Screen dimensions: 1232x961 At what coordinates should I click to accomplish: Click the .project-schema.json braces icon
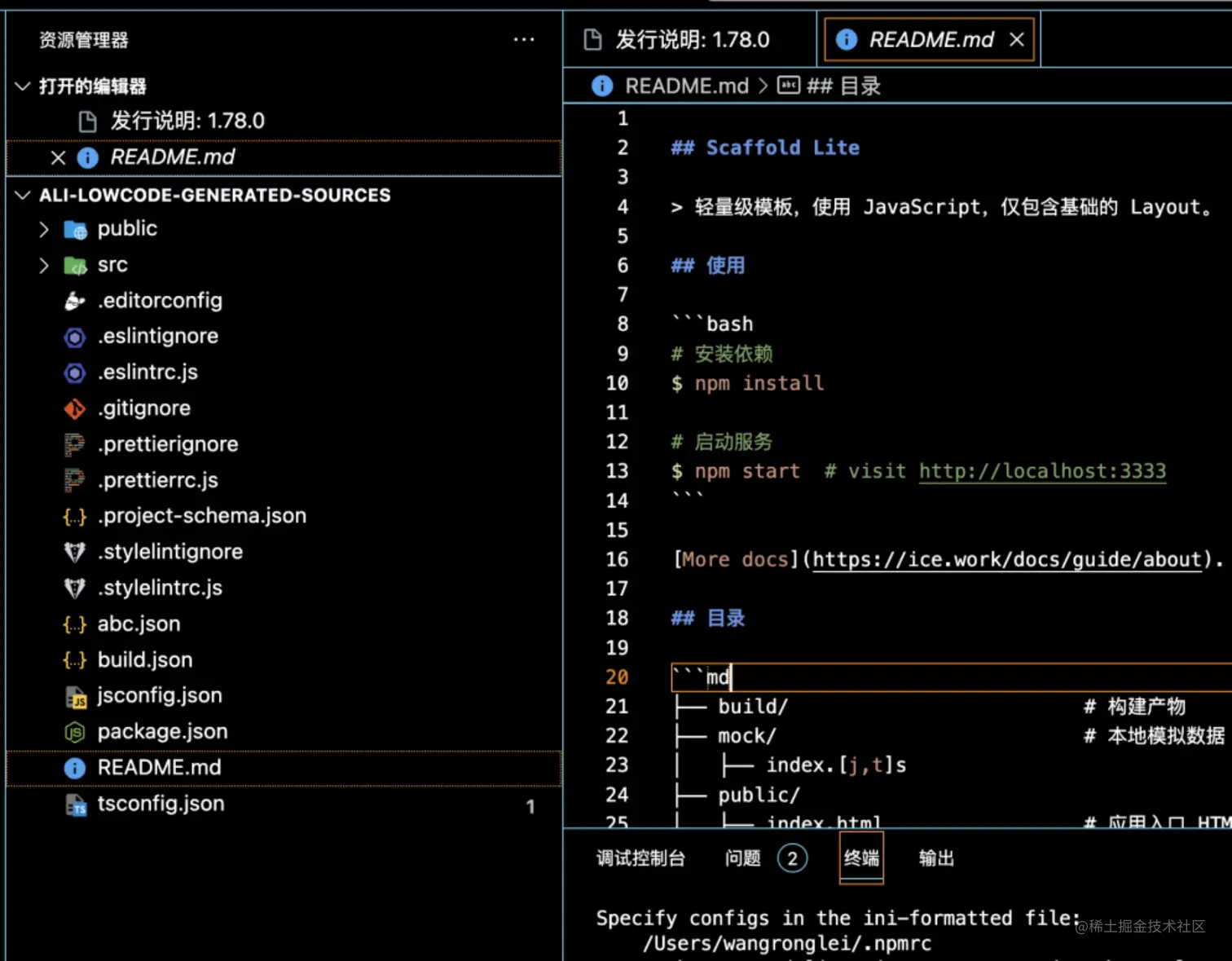pyautogui.click(x=75, y=517)
